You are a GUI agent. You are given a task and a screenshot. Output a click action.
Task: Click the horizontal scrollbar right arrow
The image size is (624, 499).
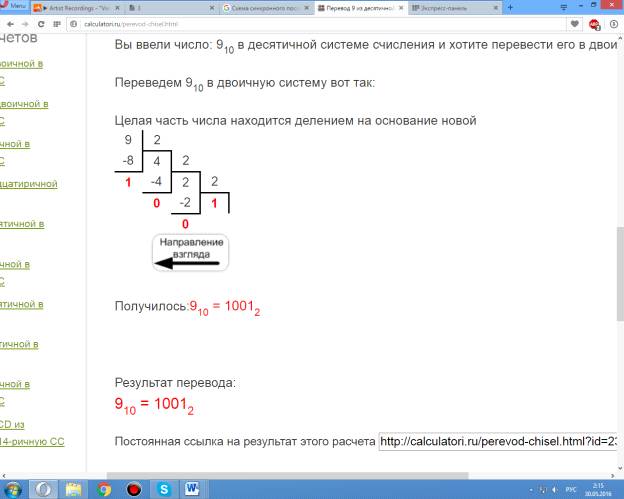click(x=613, y=476)
